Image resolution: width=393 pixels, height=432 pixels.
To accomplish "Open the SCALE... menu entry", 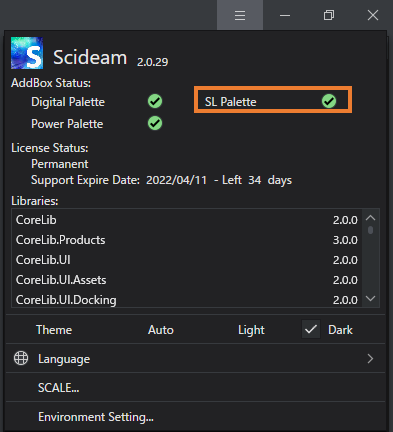I will pos(195,388).
